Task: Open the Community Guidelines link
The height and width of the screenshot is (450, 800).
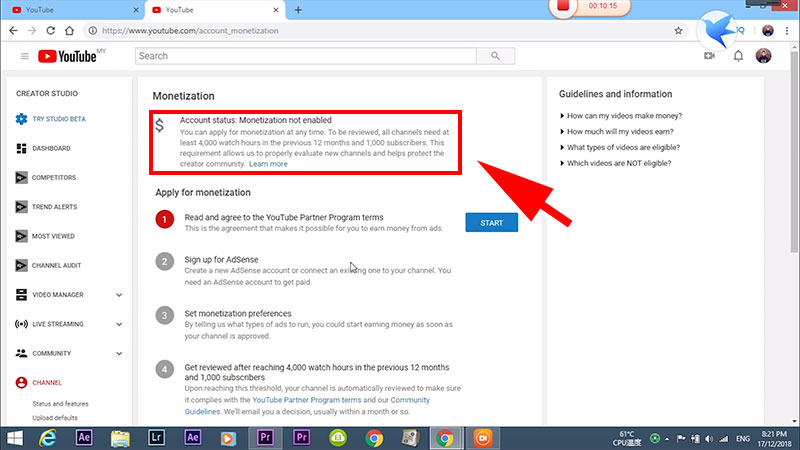Action: 307,406
